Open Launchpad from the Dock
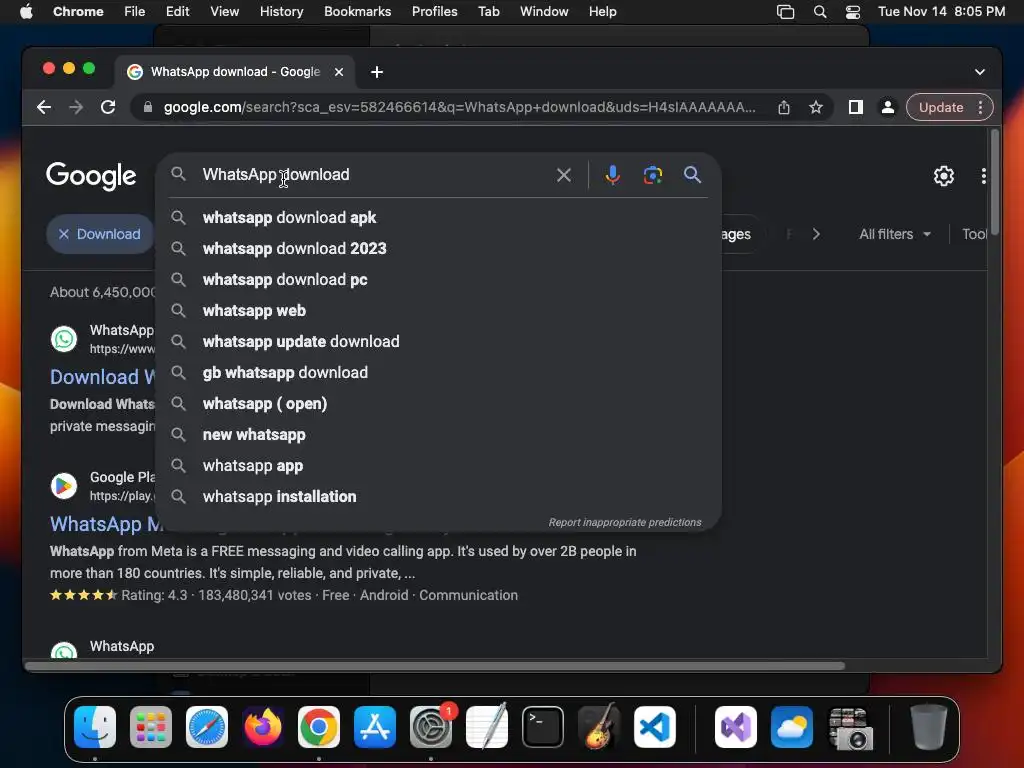 tap(151, 727)
